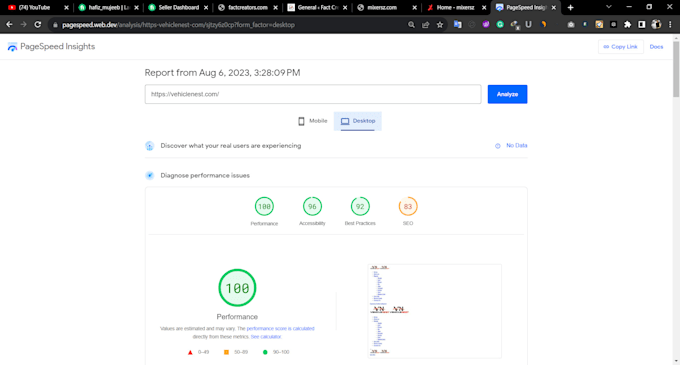Open the orange crescent extension icon
This screenshot has width=680, height=365.
[543, 25]
